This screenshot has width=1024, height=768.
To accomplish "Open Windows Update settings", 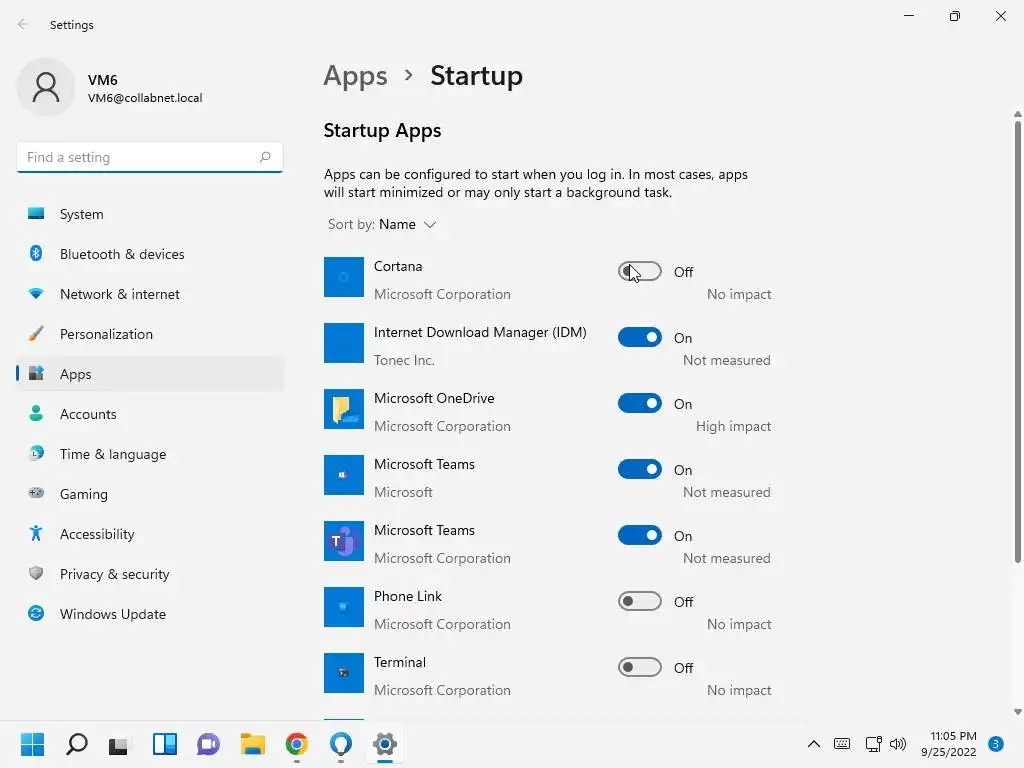I will [x=150, y=614].
